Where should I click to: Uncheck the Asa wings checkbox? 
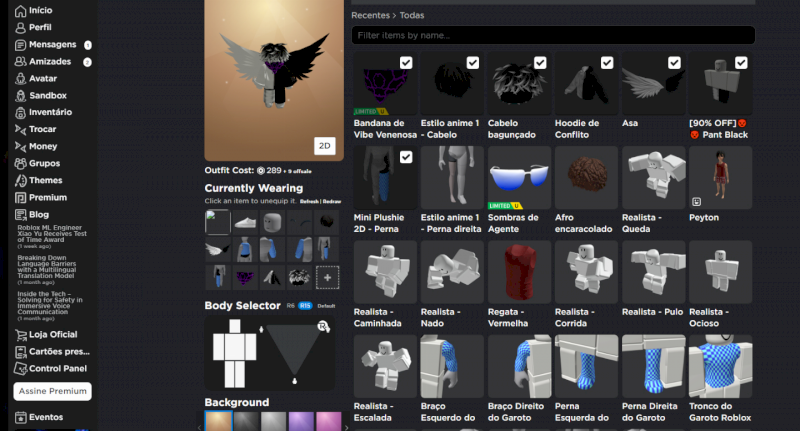tap(674, 63)
